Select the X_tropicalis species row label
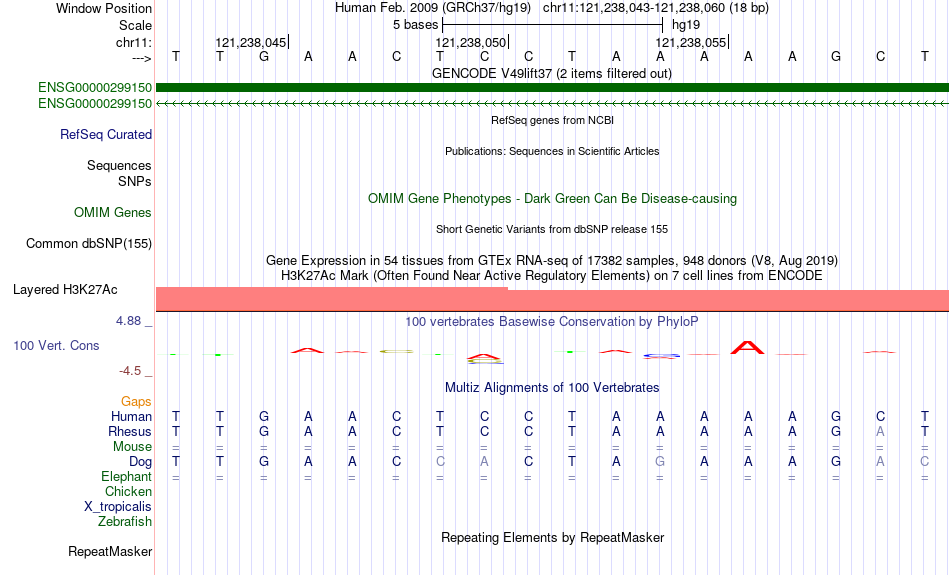Image resolution: width=950 pixels, height=575 pixels. (118, 507)
